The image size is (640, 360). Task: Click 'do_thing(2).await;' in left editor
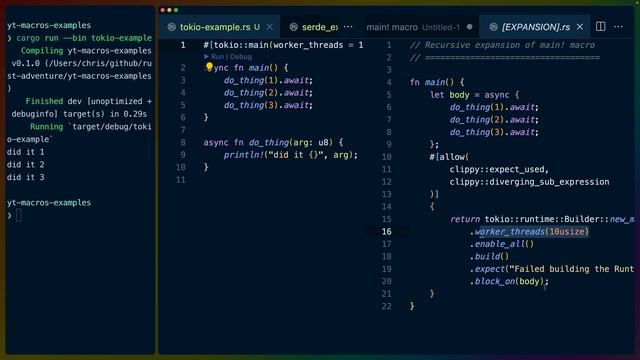point(268,93)
